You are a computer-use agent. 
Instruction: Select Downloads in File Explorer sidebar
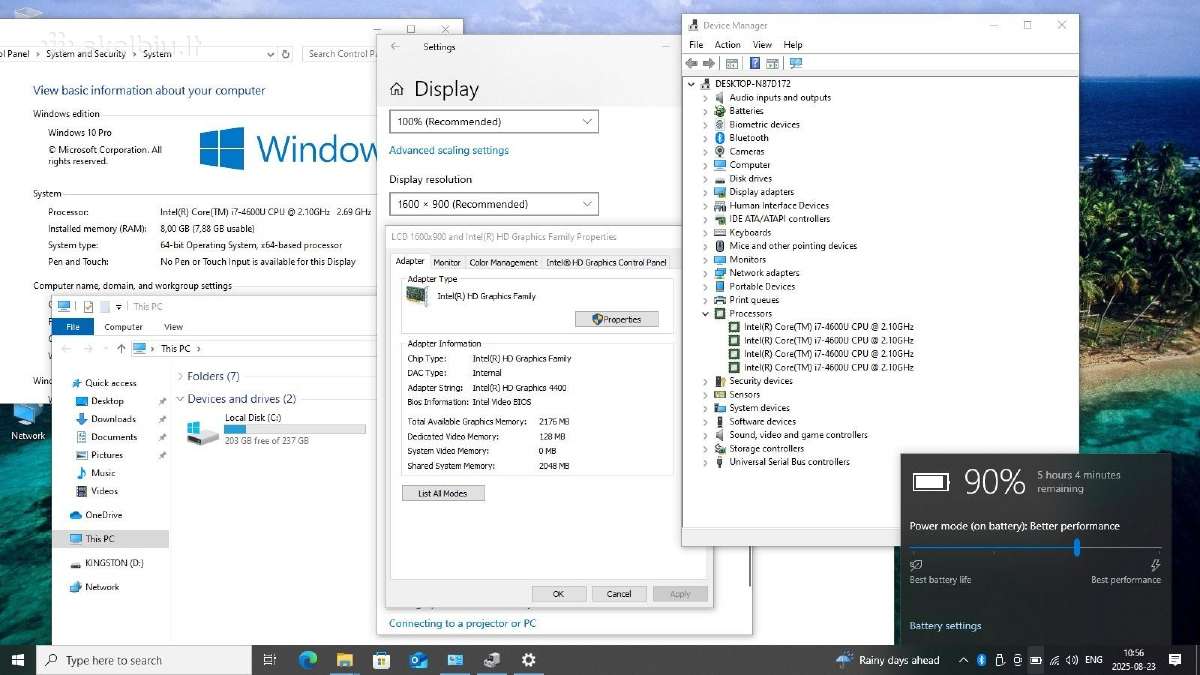[113, 419]
